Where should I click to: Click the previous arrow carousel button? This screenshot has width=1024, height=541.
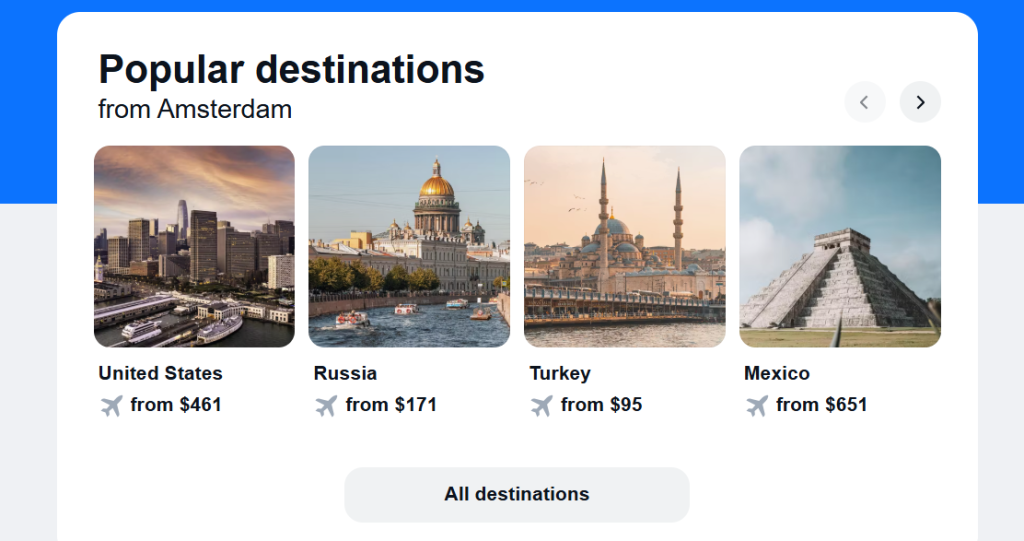pyautogui.click(x=865, y=102)
